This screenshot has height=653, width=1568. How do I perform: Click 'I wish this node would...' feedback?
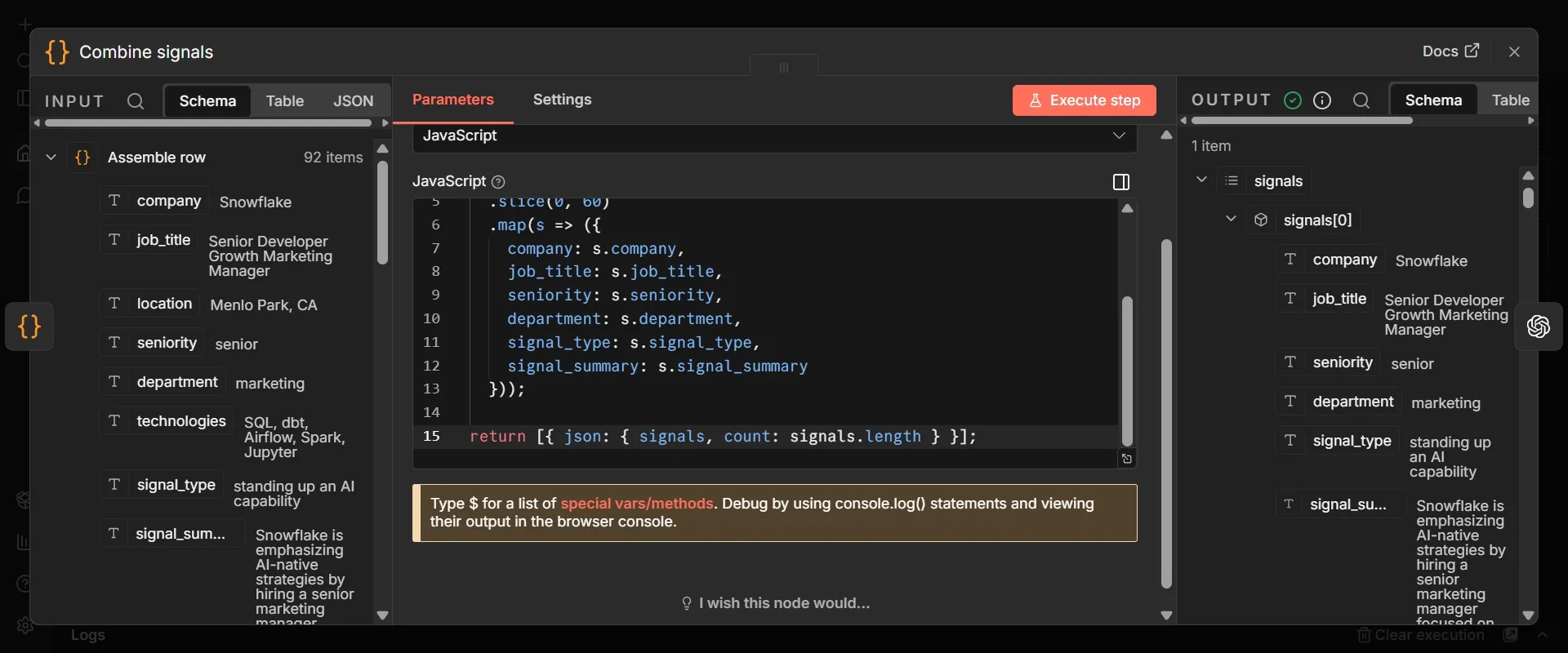[776, 603]
